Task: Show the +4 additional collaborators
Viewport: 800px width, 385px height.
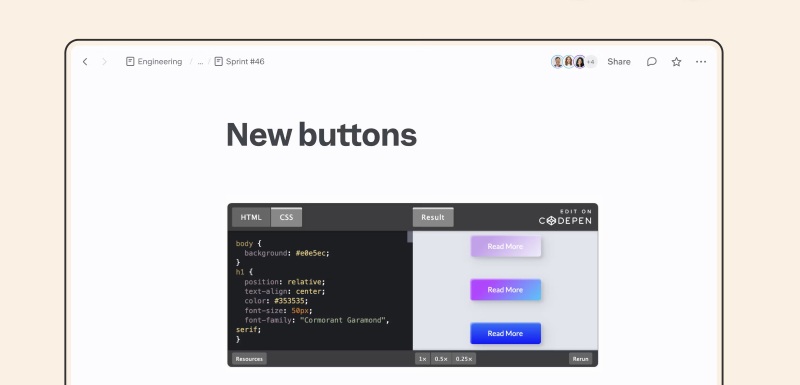Action: coord(591,62)
